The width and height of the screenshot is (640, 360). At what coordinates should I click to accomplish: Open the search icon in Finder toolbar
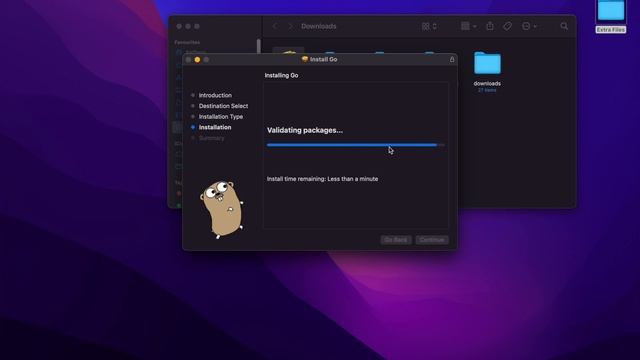tap(564, 26)
